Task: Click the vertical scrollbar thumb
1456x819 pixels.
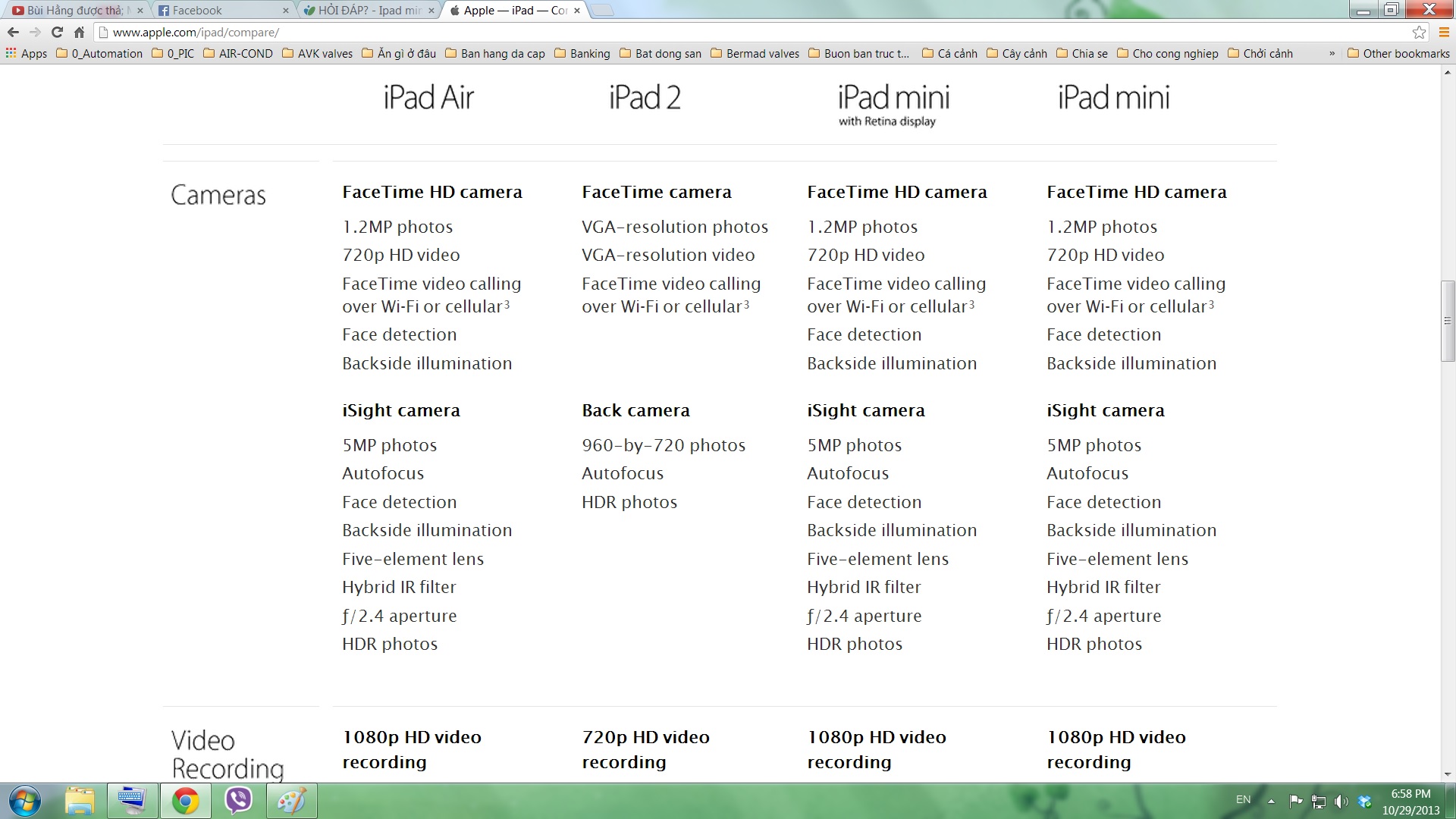Action: [x=1448, y=321]
